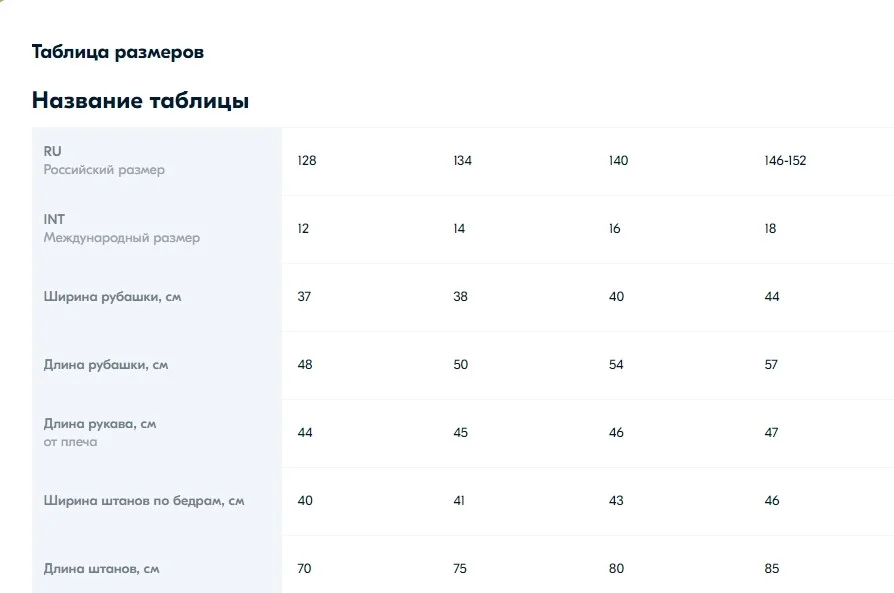Click international size 16 cell
Viewport: 894px width, 593px height.
point(614,229)
